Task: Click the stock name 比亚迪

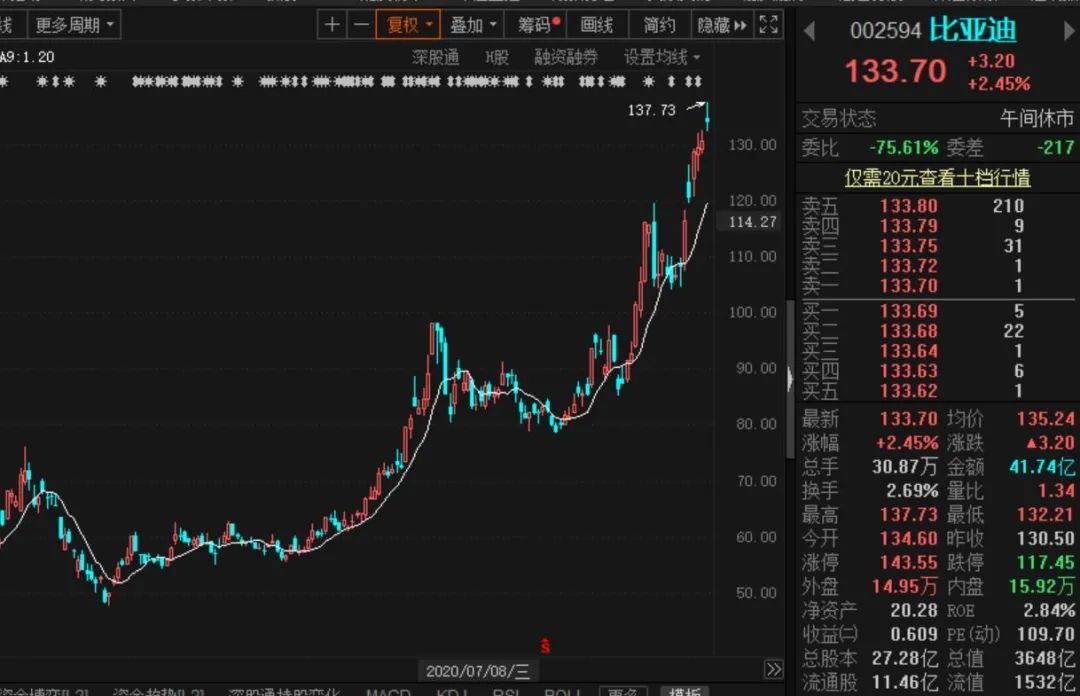Action: (973, 30)
